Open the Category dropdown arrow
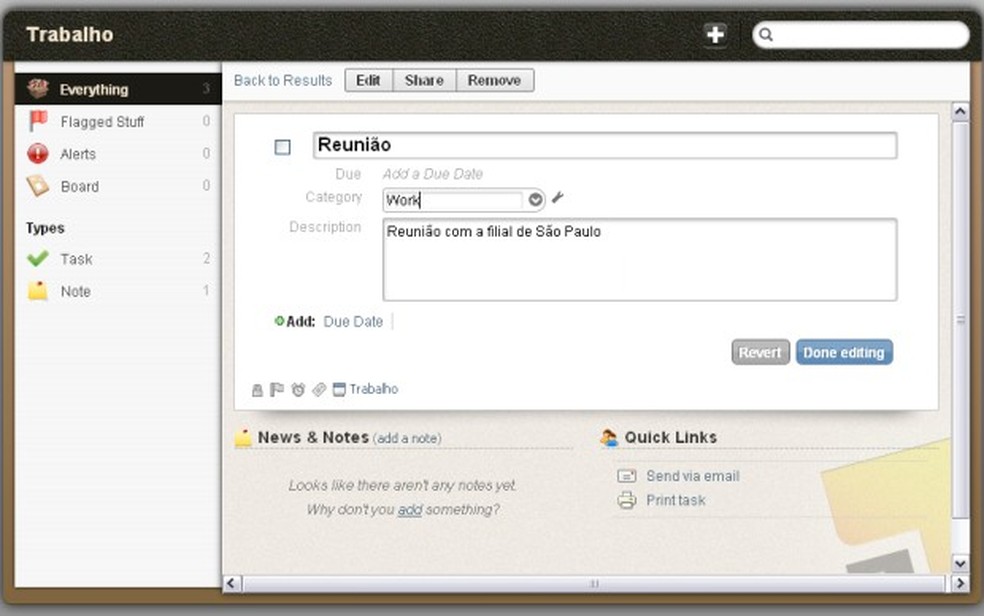 tap(535, 200)
